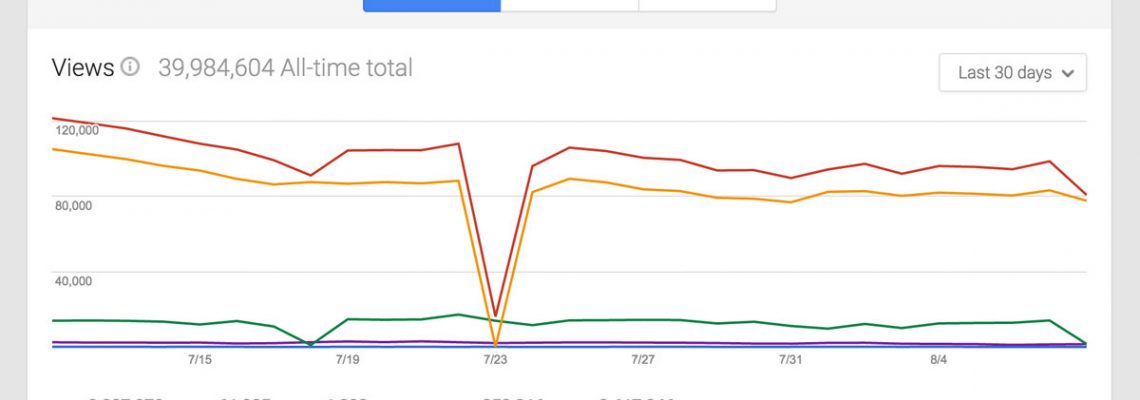Click the Views heading text
1140x400 pixels.
[x=83, y=68]
